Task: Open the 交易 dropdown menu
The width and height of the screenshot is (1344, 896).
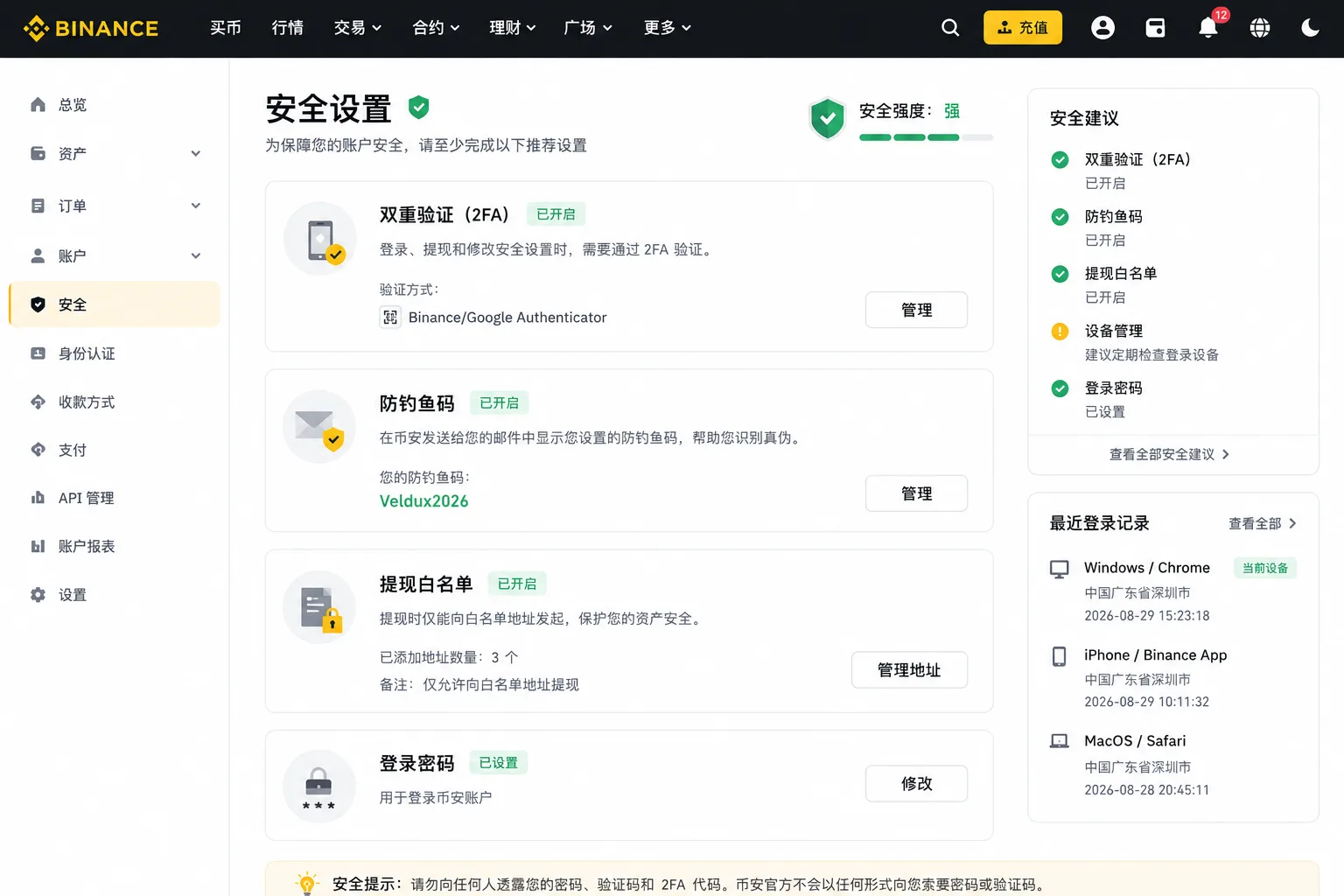Action: click(358, 28)
